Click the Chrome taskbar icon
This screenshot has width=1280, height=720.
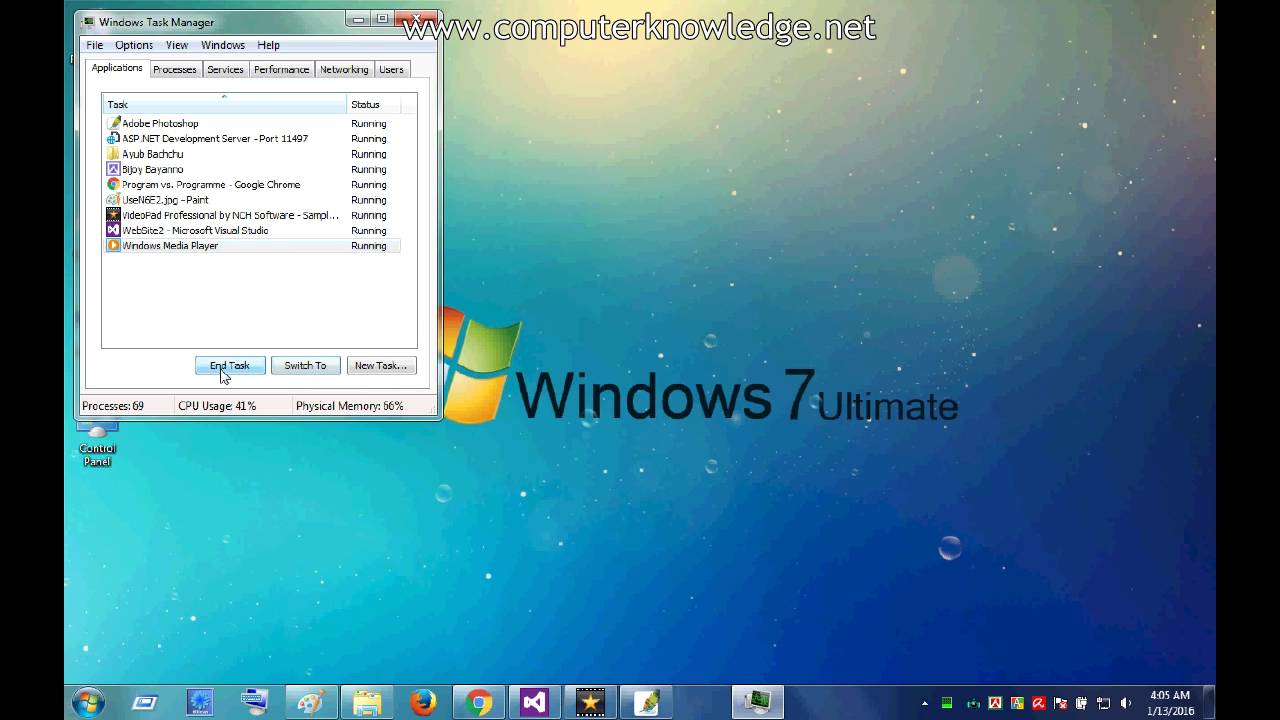(479, 702)
